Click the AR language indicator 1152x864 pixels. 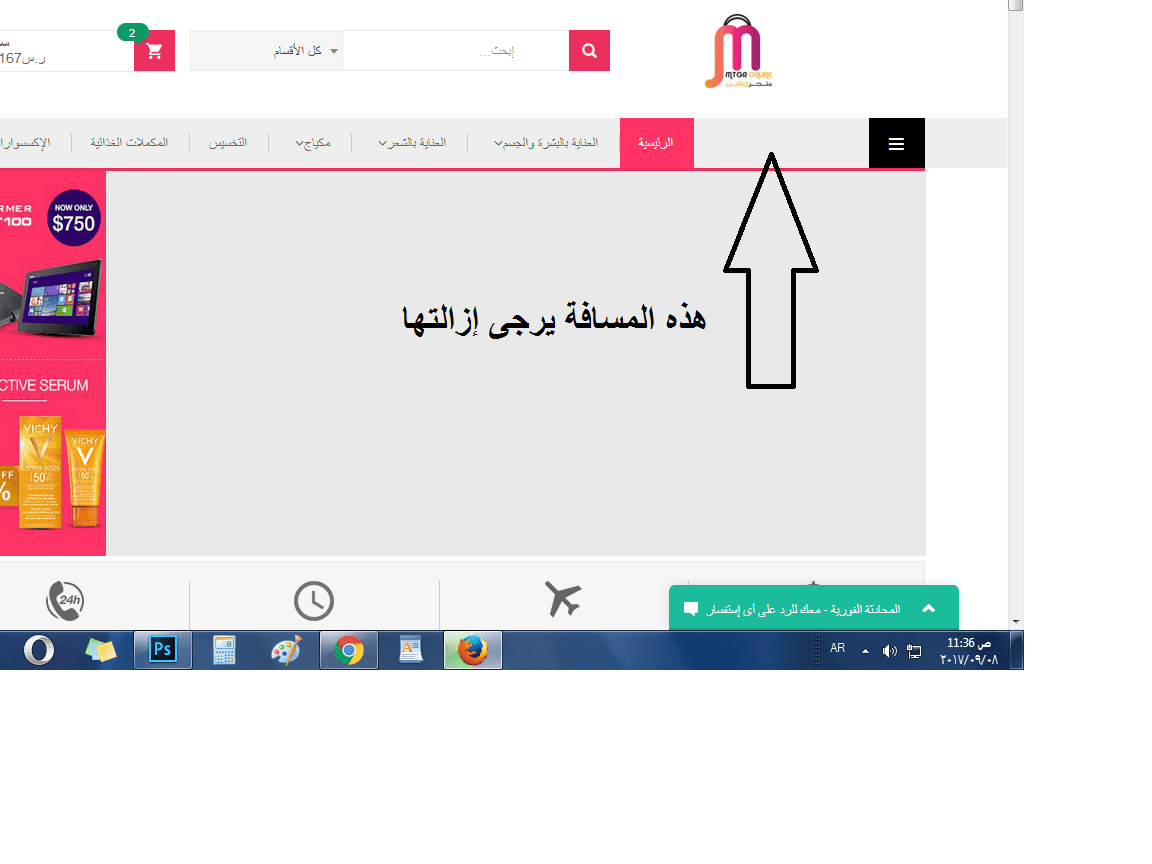[x=838, y=648]
